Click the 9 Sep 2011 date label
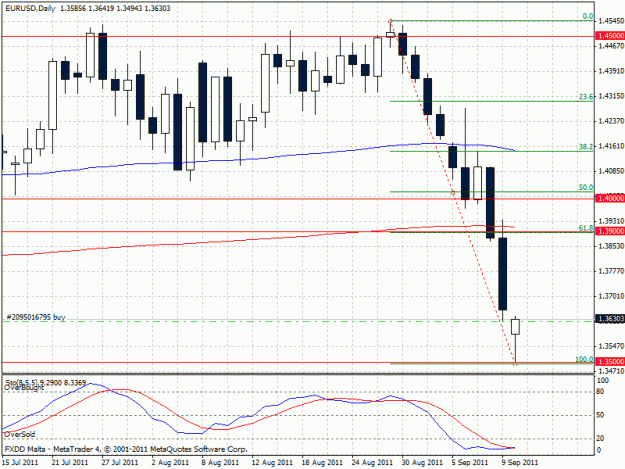This screenshot has width=625, height=469. click(x=520, y=462)
